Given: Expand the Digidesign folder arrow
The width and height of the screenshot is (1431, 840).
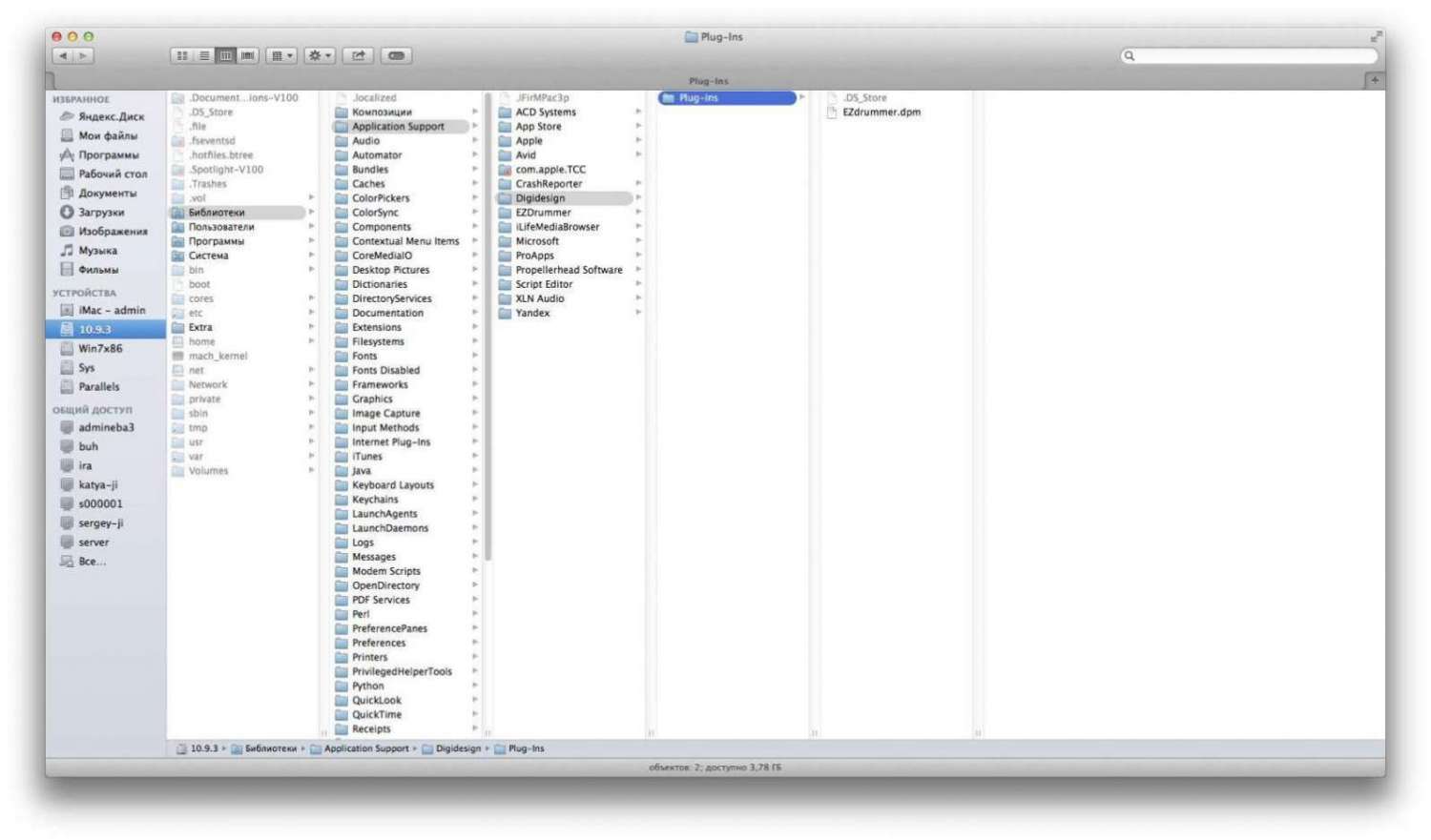Looking at the screenshot, I should click(638, 198).
